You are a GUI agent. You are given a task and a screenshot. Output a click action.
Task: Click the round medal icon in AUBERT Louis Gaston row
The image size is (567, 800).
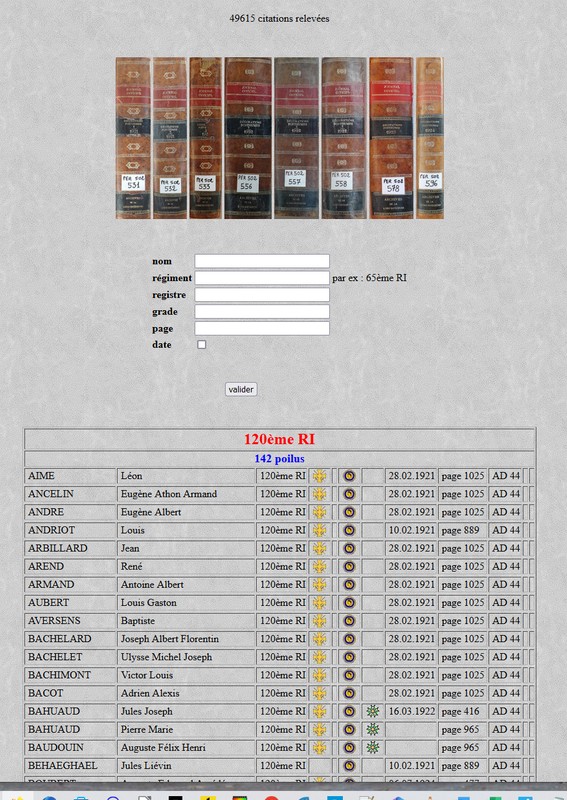coord(349,603)
